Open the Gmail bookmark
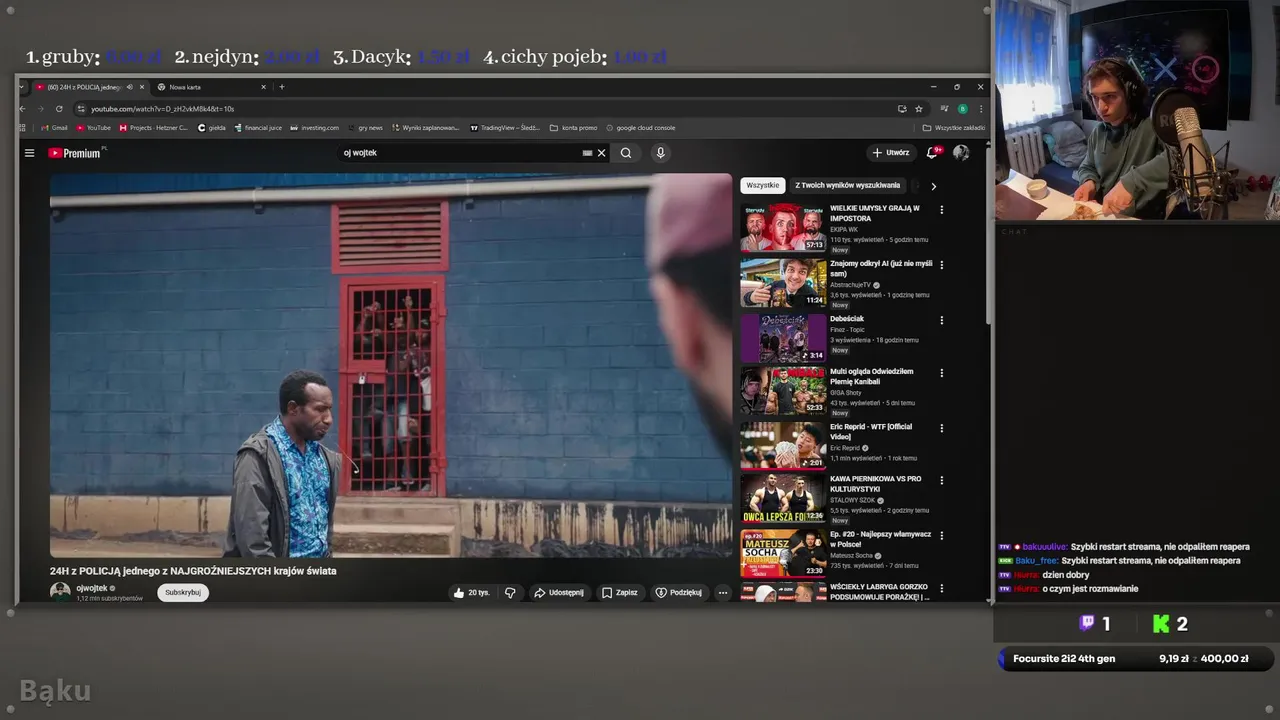Image resolution: width=1280 pixels, height=720 pixels. click(x=54, y=128)
